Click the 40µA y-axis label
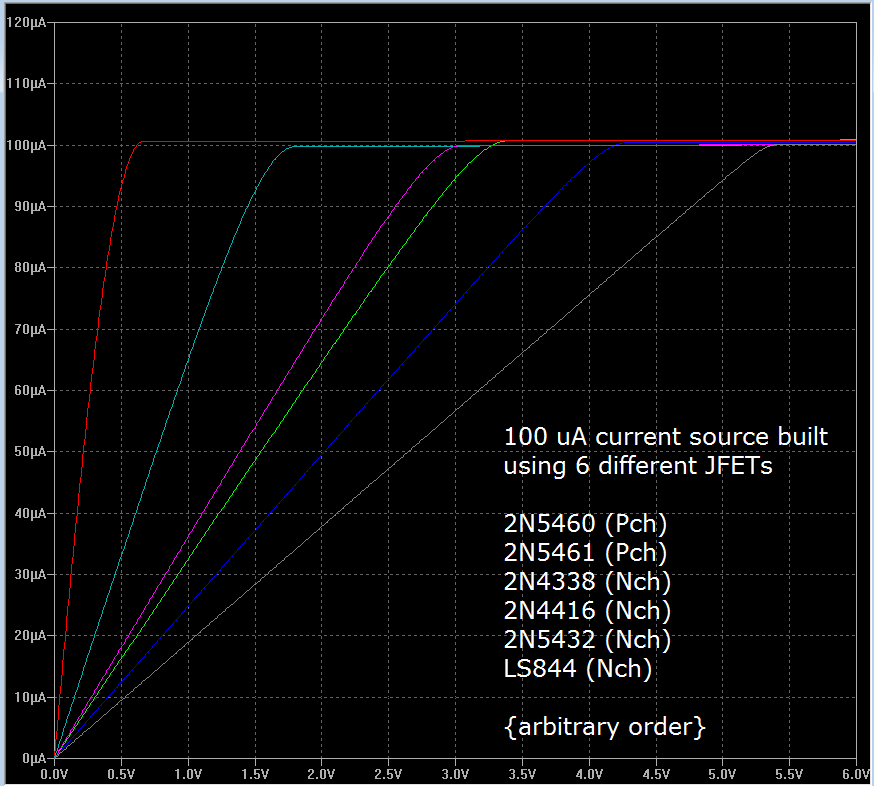 point(30,513)
